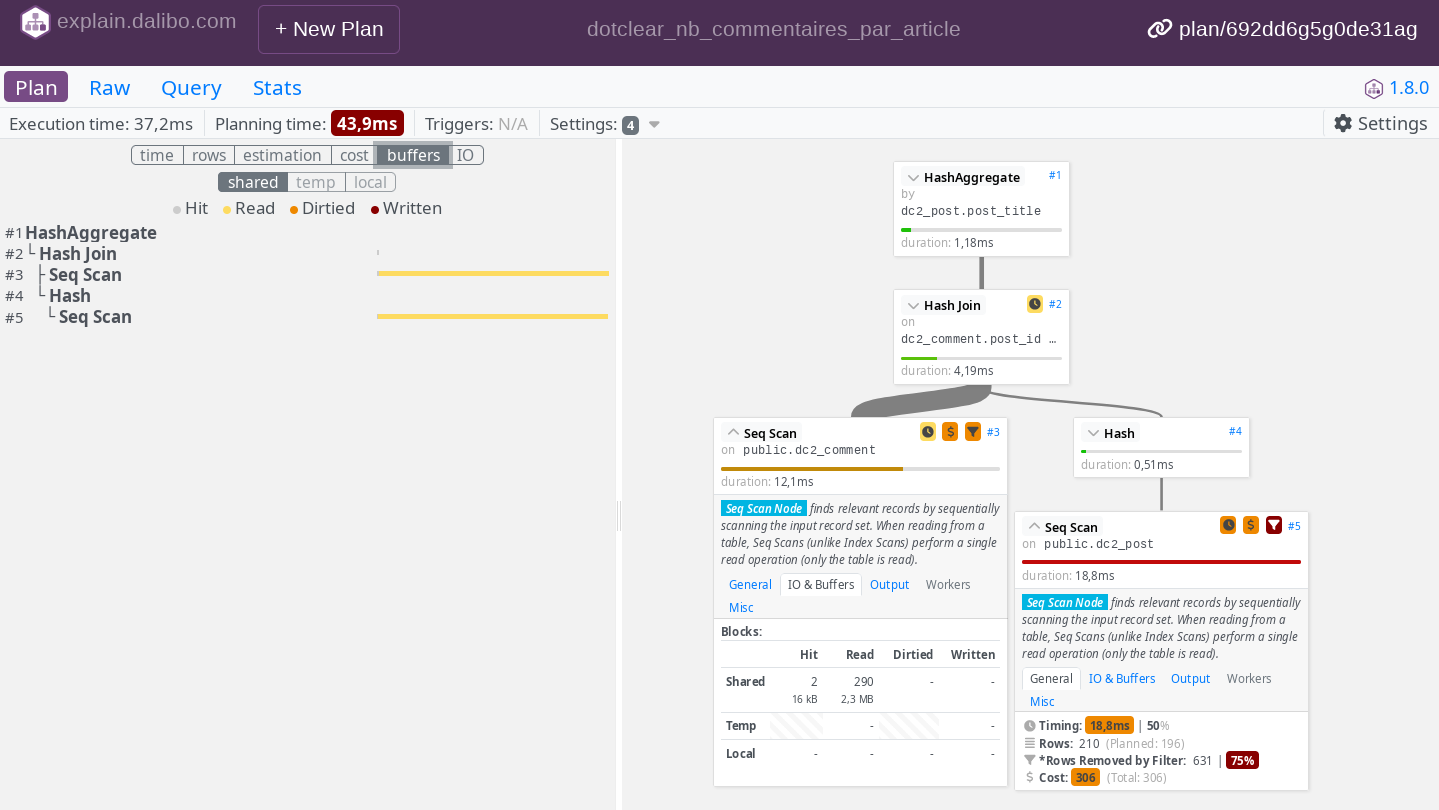This screenshot has width=1439, height=810.
Task: Select Hash Join row in plan tree
Action: click(78, 254)
